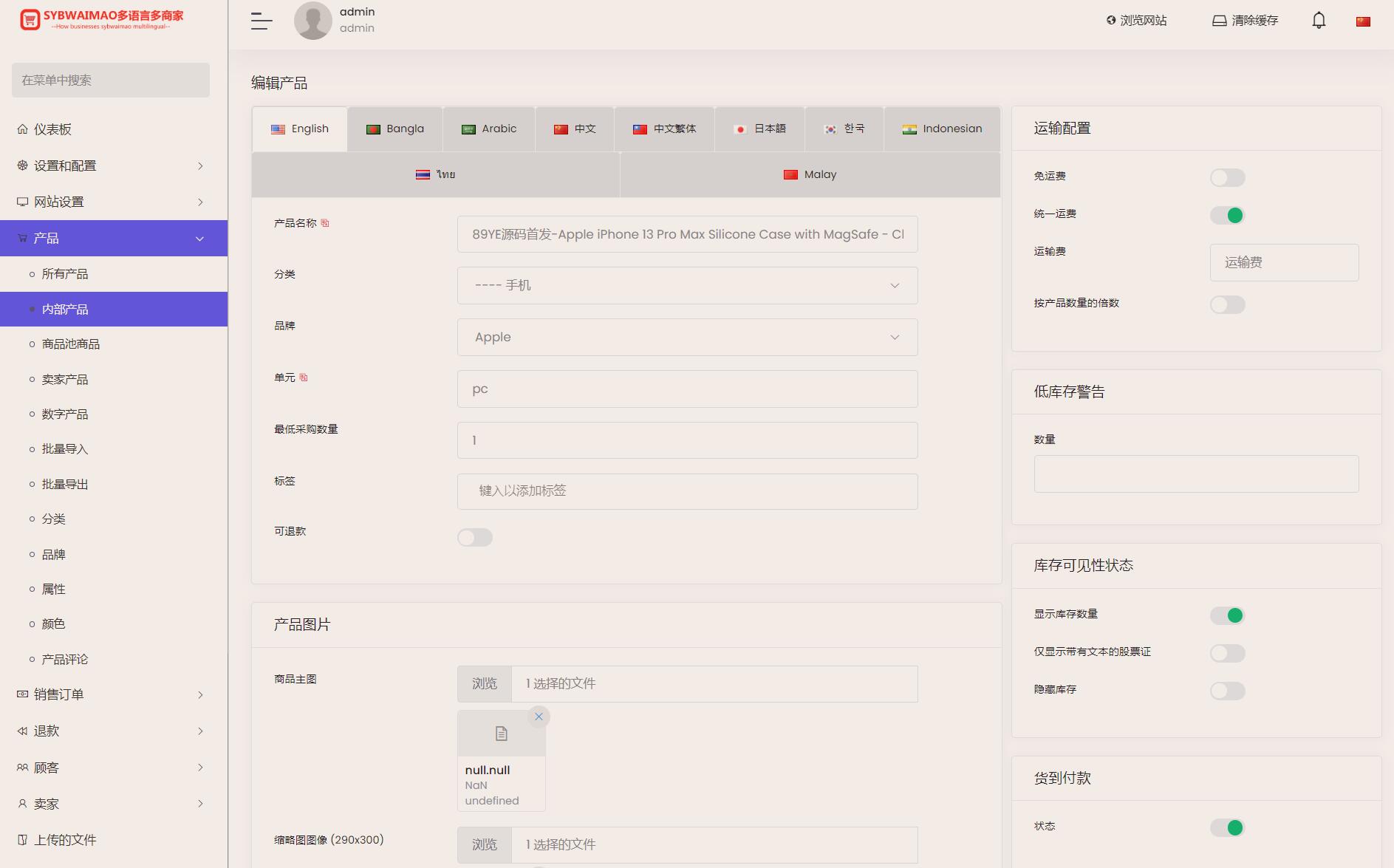
Task: Toggle 货到付款 状态 switch
Action: tap(1228, 827)
